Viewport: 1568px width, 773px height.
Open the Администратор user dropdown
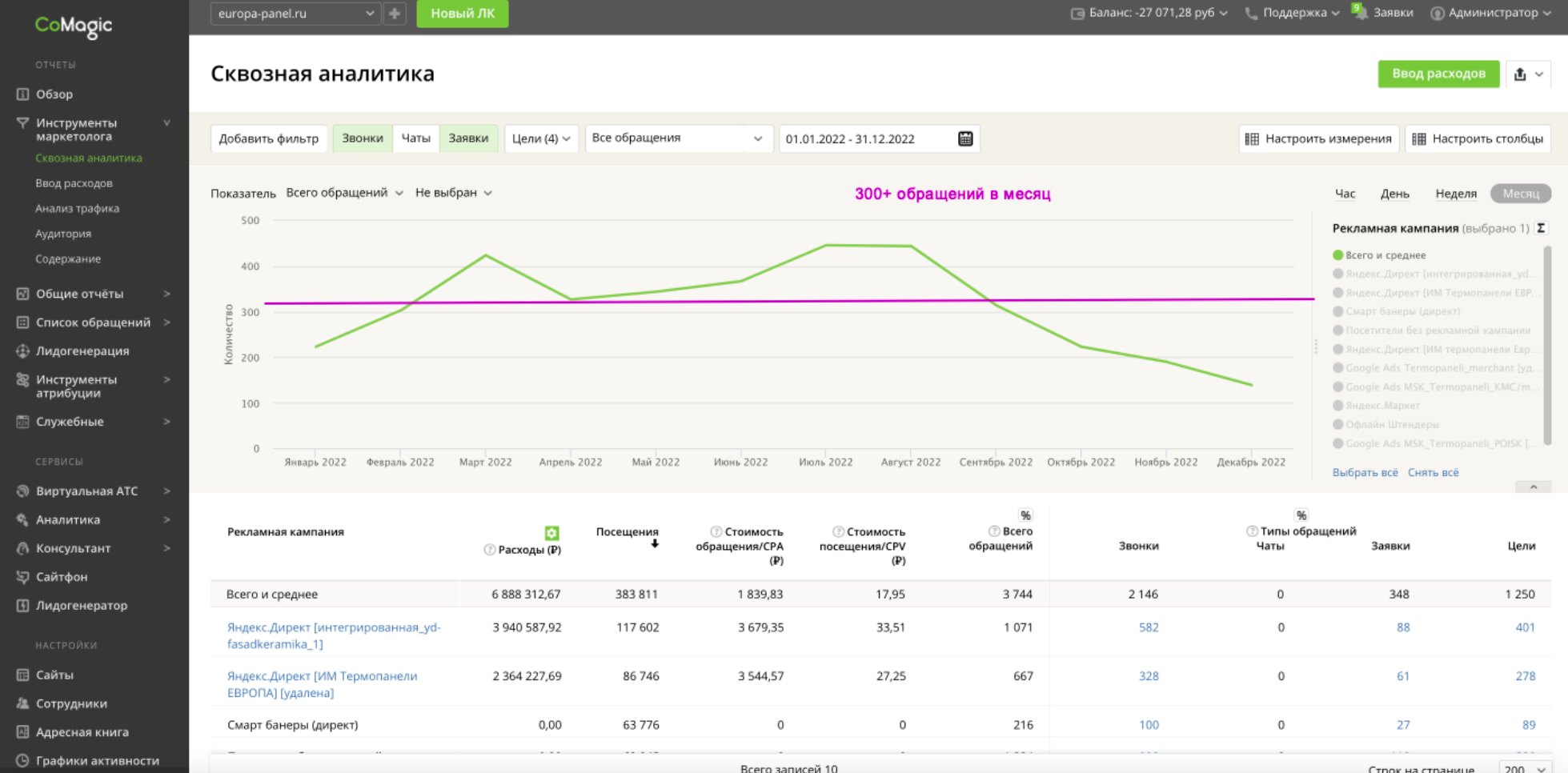[x=1490, y=13]
